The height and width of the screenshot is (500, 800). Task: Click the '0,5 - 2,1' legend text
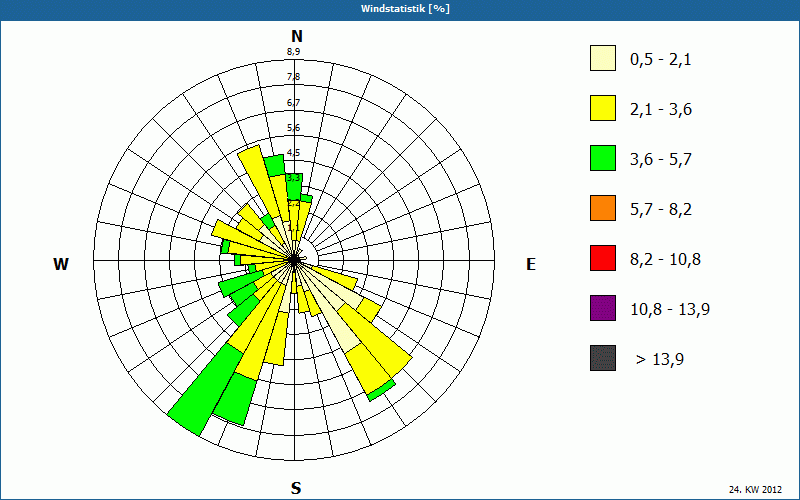(661, 60)
